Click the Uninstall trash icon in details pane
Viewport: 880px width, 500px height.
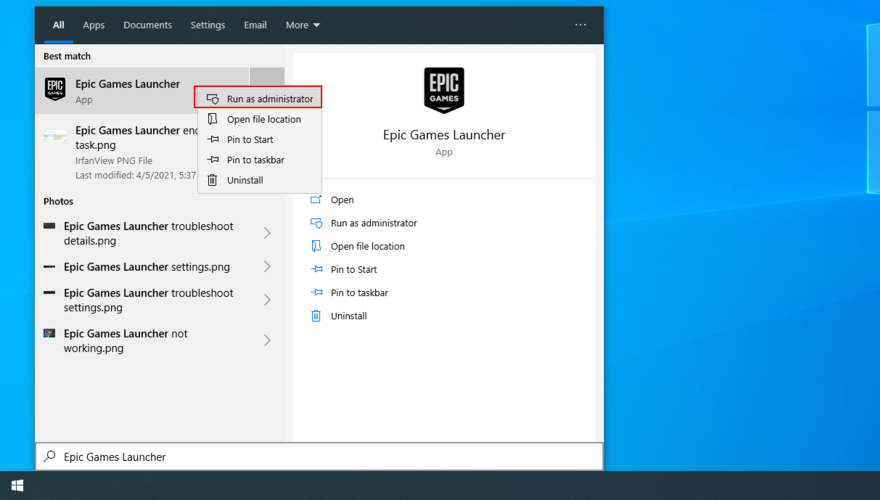[316, 316]
